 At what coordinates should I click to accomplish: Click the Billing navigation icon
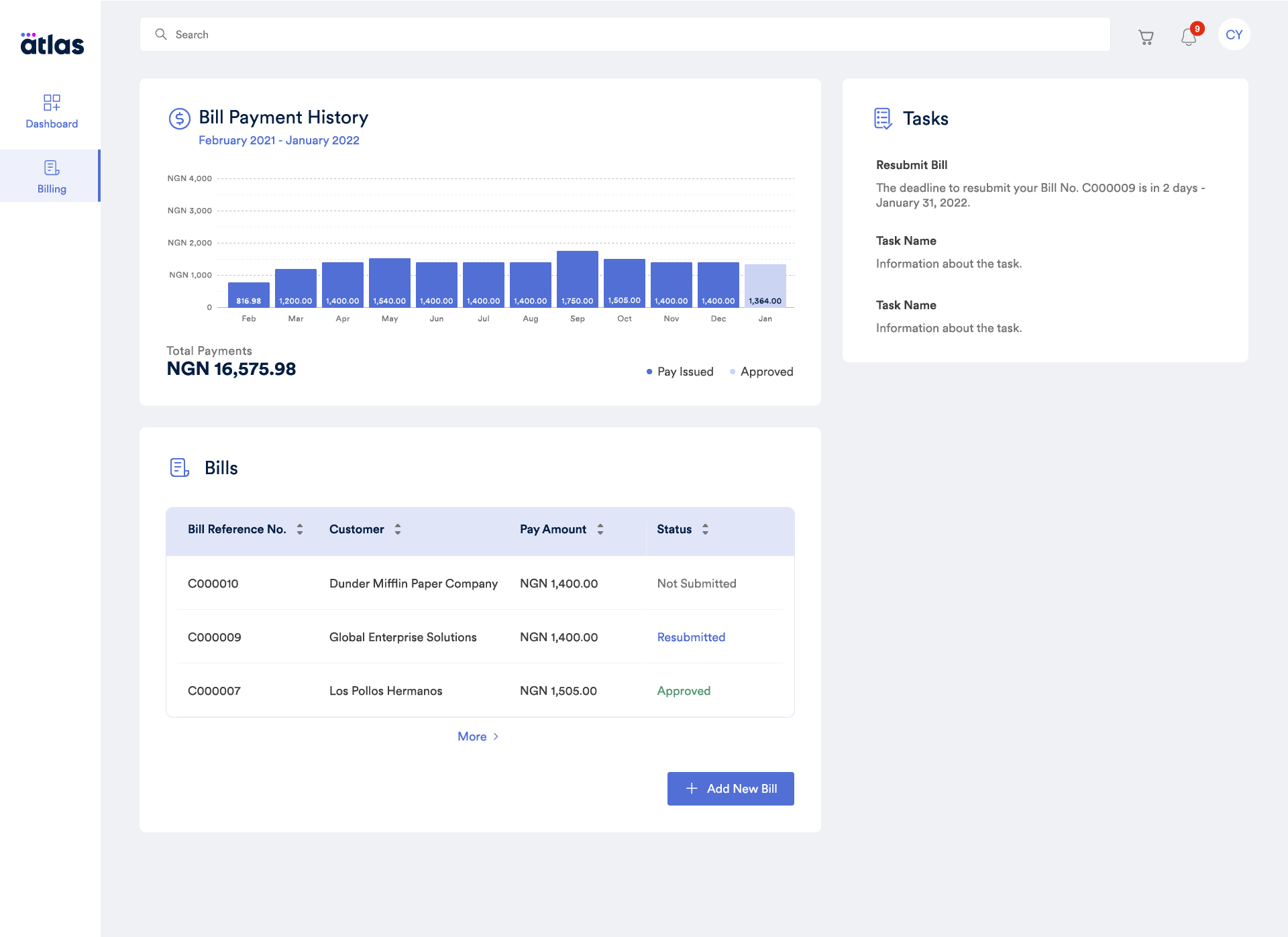pos(51,167)
